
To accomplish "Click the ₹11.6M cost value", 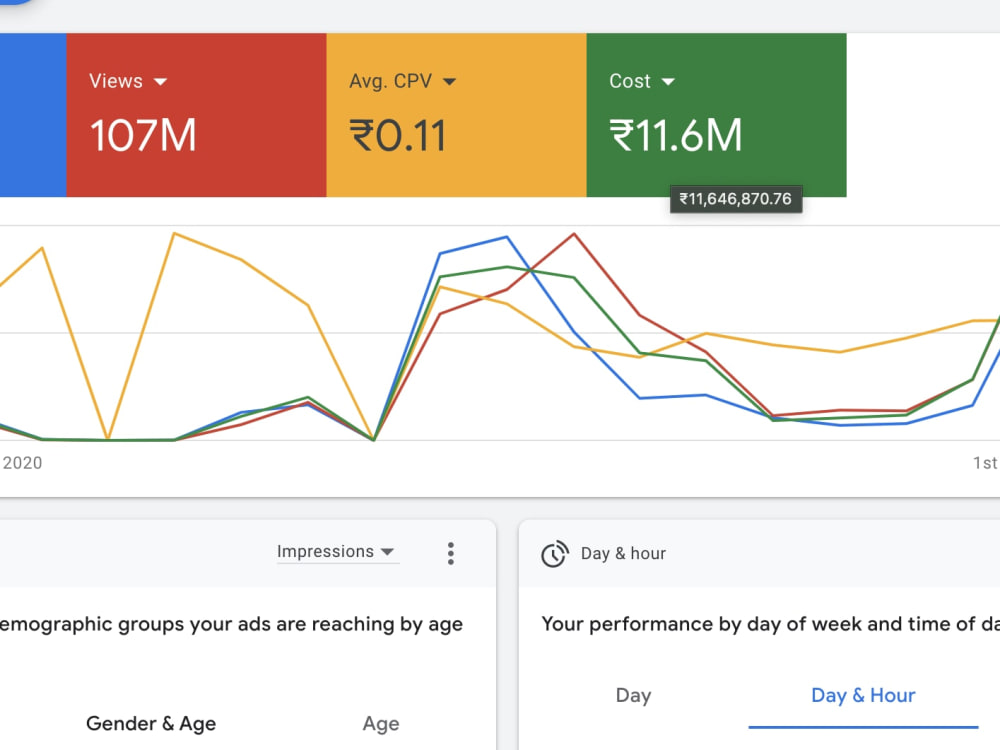I will 676,135.
